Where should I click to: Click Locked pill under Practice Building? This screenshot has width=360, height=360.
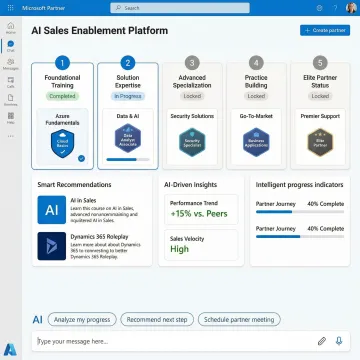[256, 96]
